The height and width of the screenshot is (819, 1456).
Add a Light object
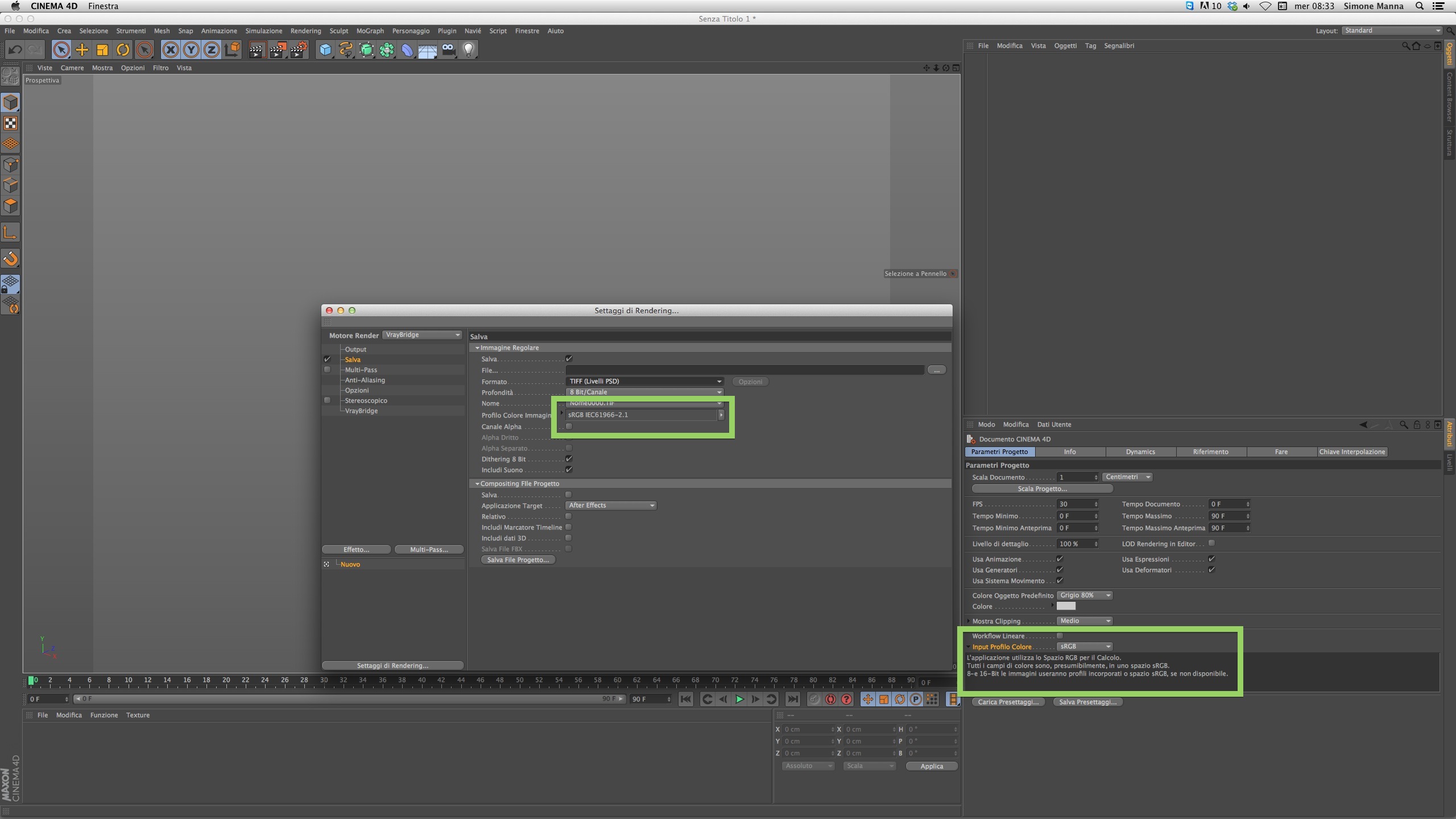[x=469, y=50]
